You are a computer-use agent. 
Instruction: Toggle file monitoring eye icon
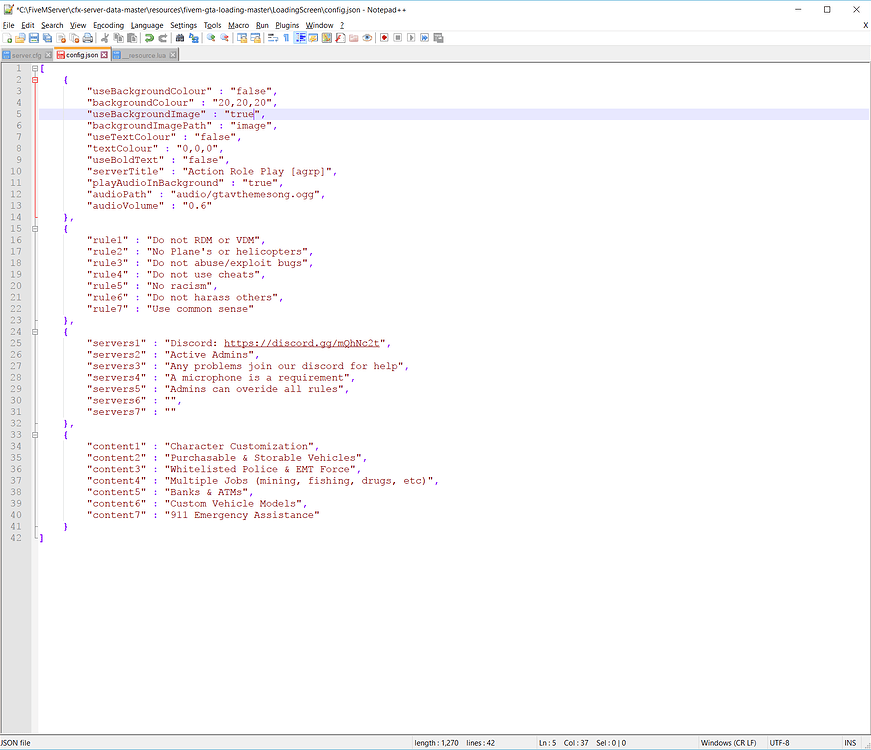point(367,38)
